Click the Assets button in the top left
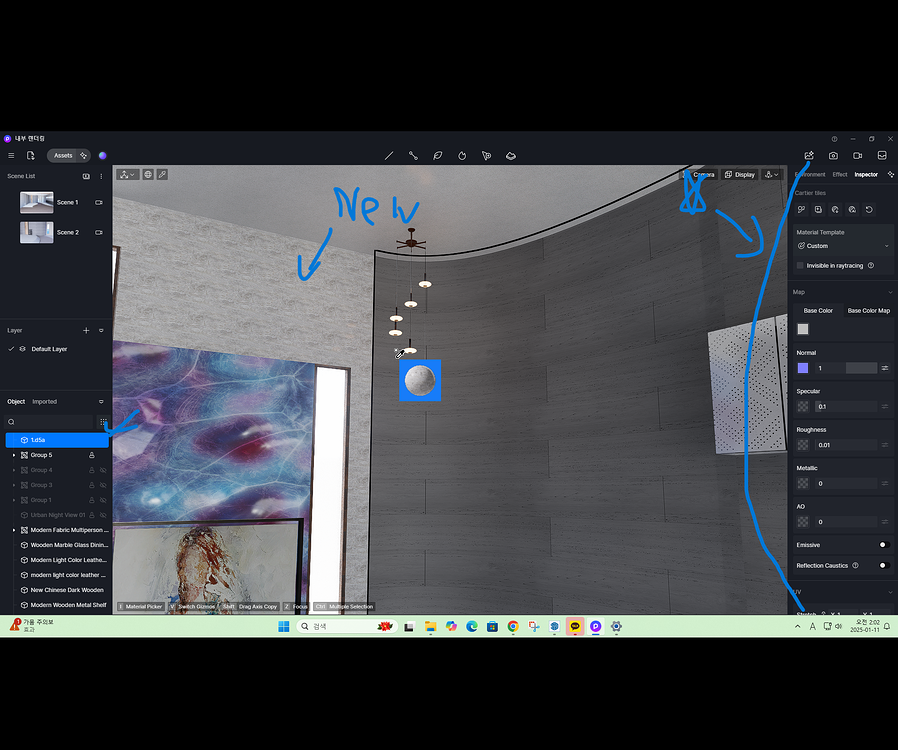 [x=64, y=155]
